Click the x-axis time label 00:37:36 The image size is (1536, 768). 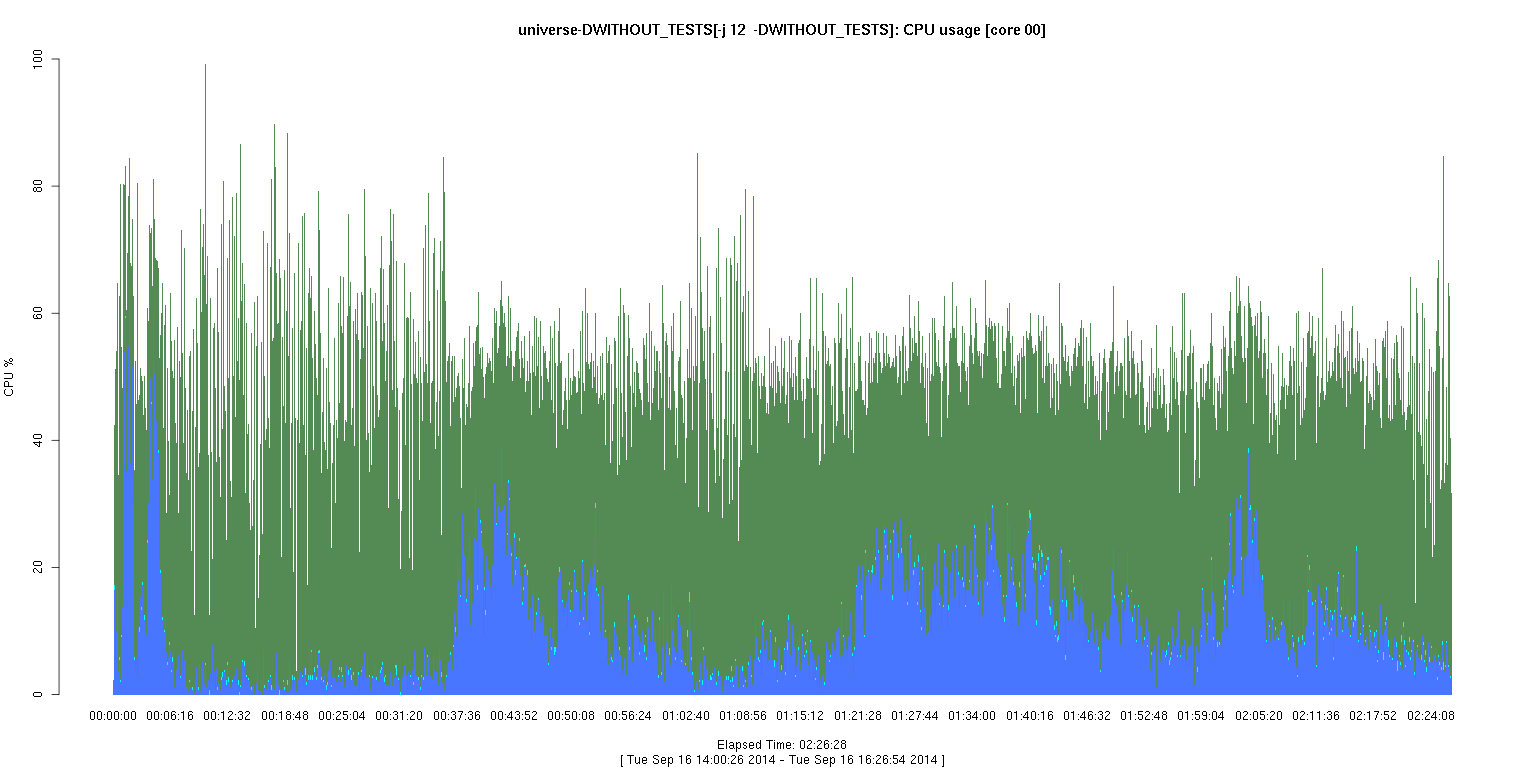pos(457,716)
